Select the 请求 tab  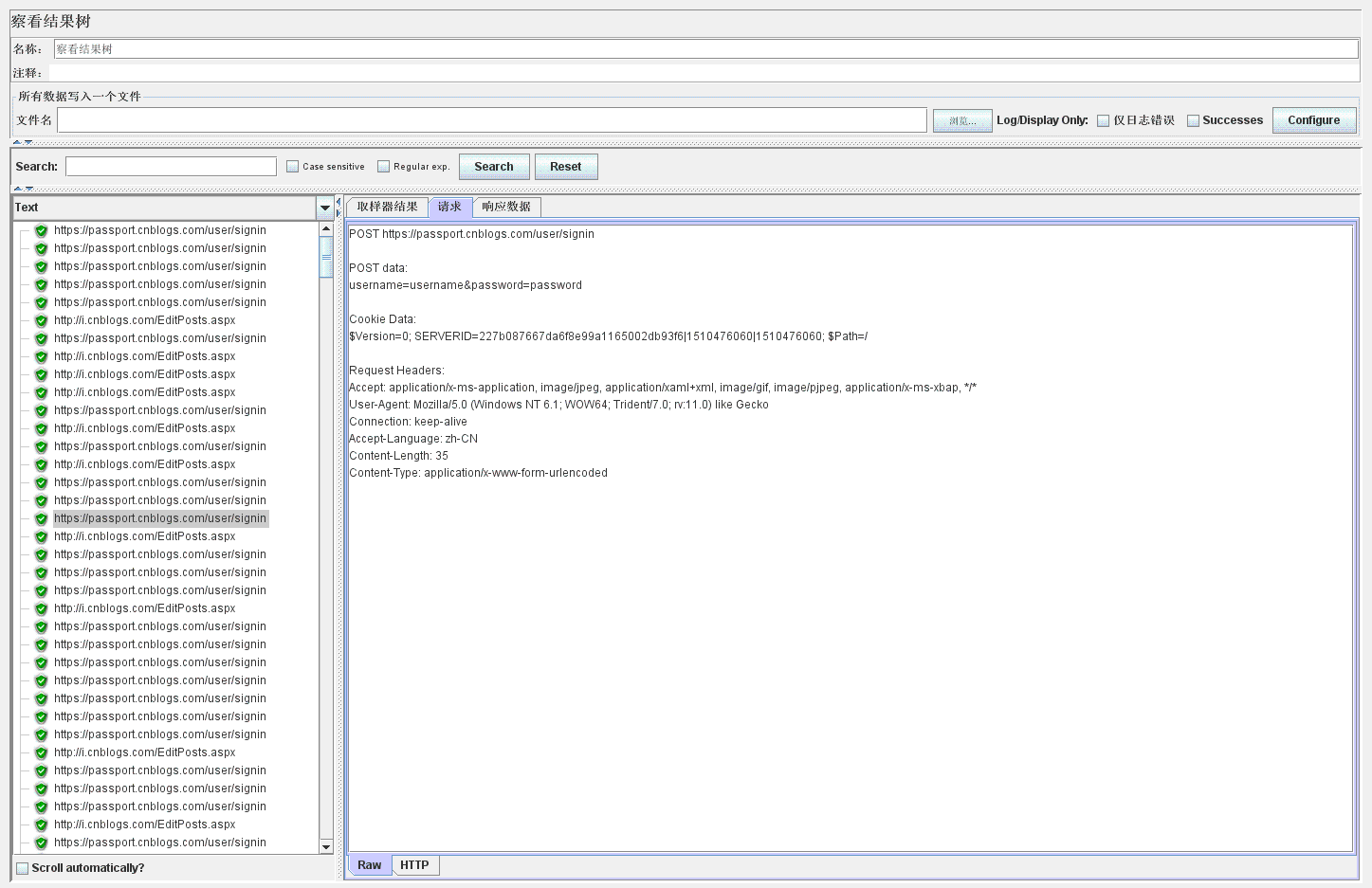[450, 207]
